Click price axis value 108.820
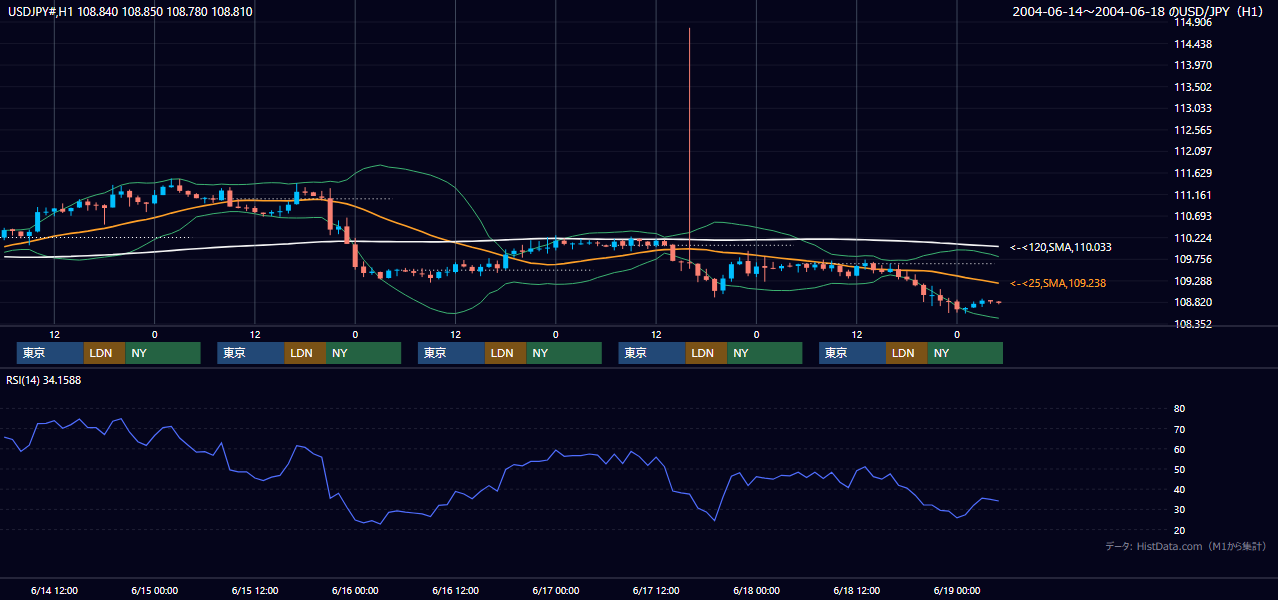 click(1193, 302)
